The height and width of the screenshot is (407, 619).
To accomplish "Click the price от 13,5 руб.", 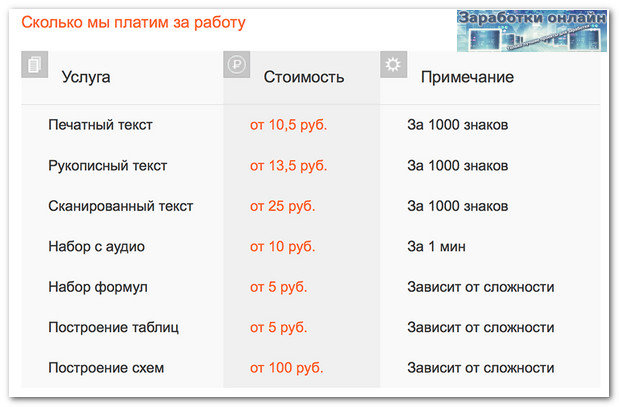I will point(289,166).
